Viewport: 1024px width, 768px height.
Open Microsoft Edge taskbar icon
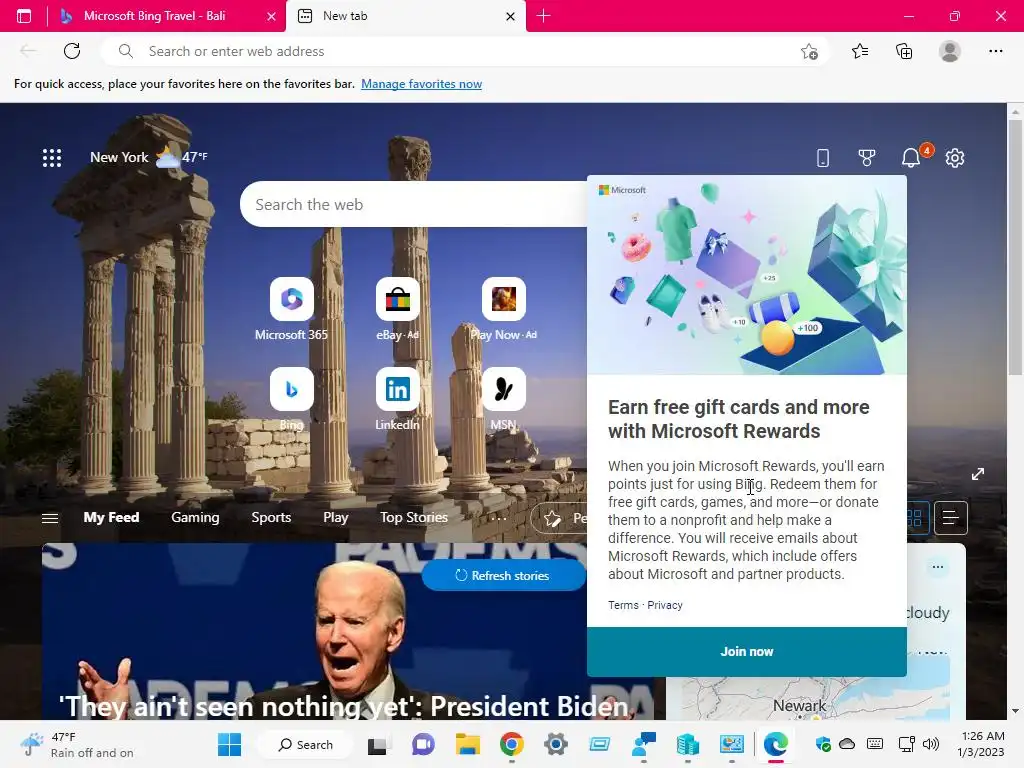pos(776,744)
